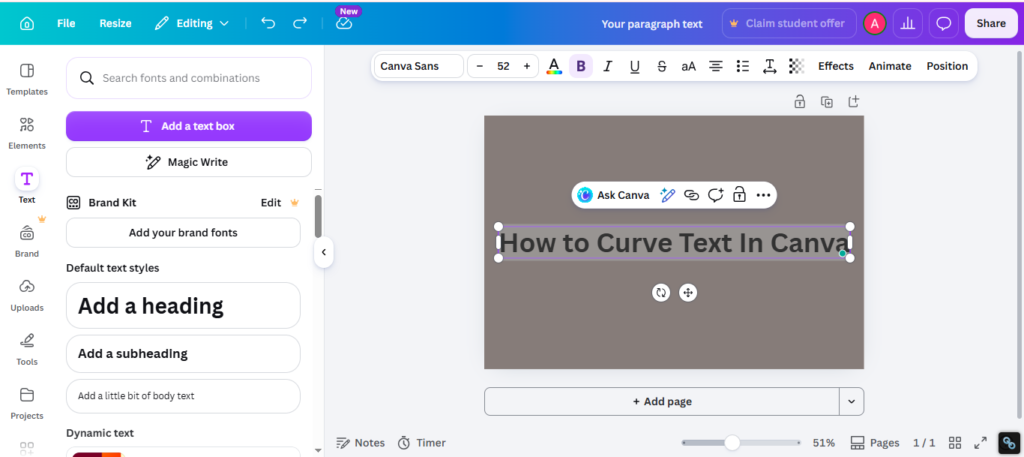
Task: Add a subheading text style
Action: pyautogui.click(x=184, y=354)
